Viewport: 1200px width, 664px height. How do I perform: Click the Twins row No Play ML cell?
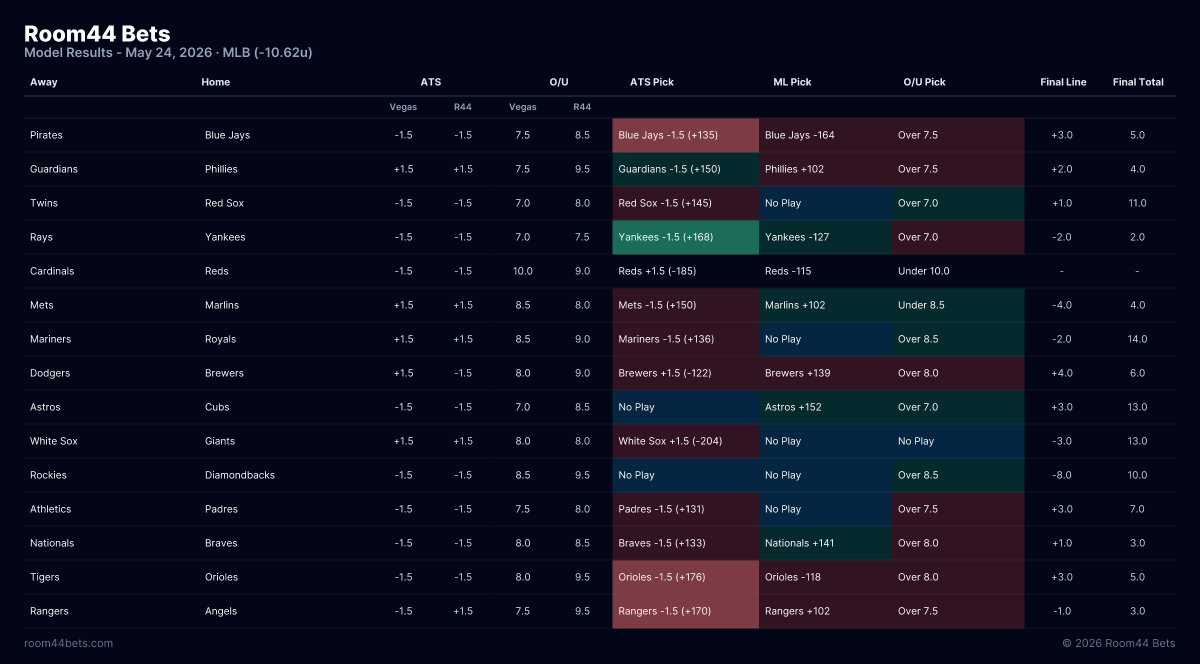click(x=825, y=203)
